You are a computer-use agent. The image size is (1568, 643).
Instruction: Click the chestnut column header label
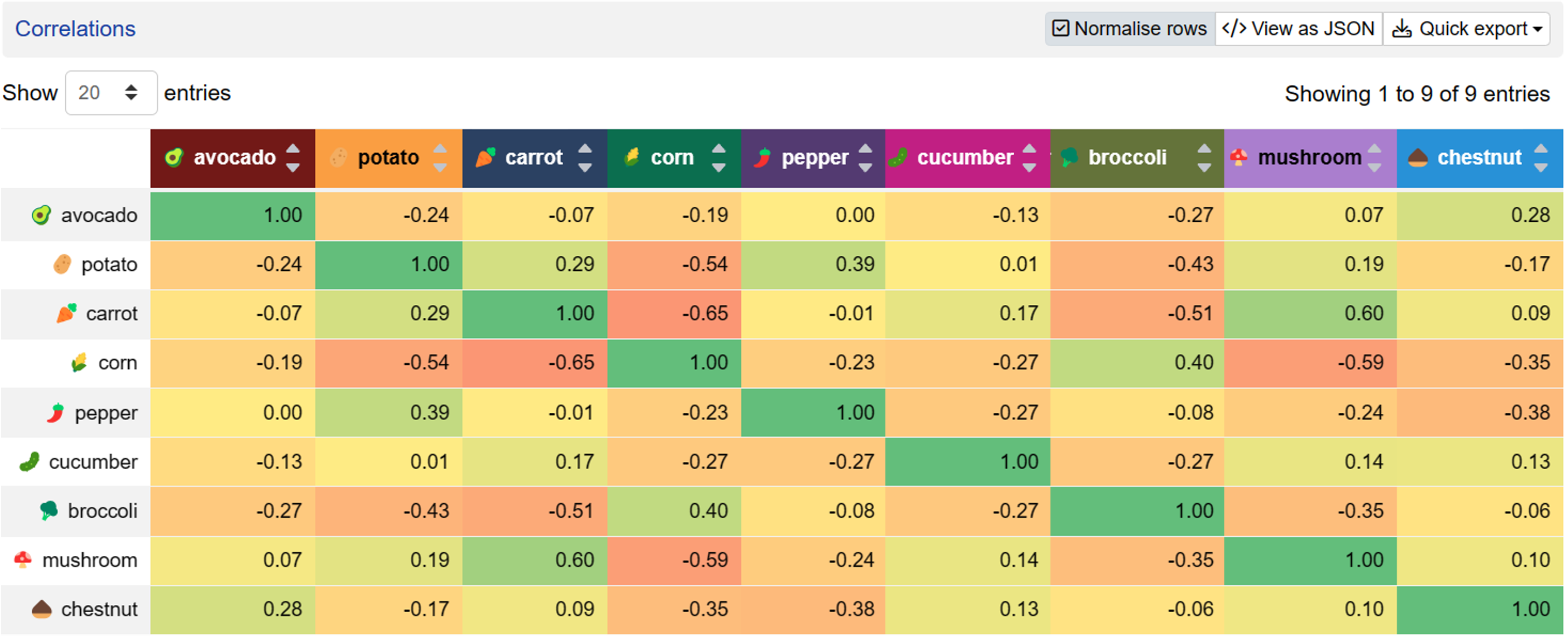[x=1479, y=157]
